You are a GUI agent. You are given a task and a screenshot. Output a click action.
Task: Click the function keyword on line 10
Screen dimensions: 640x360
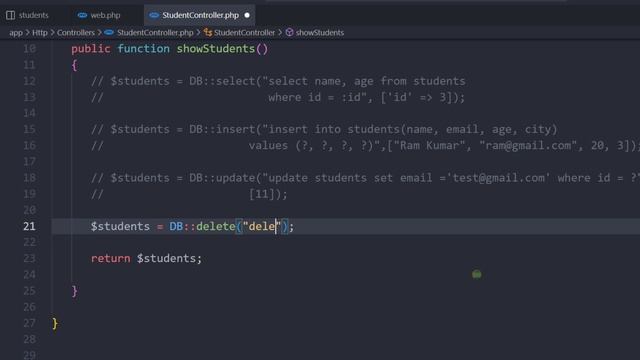pyautogui.click(x=143, y=49)
